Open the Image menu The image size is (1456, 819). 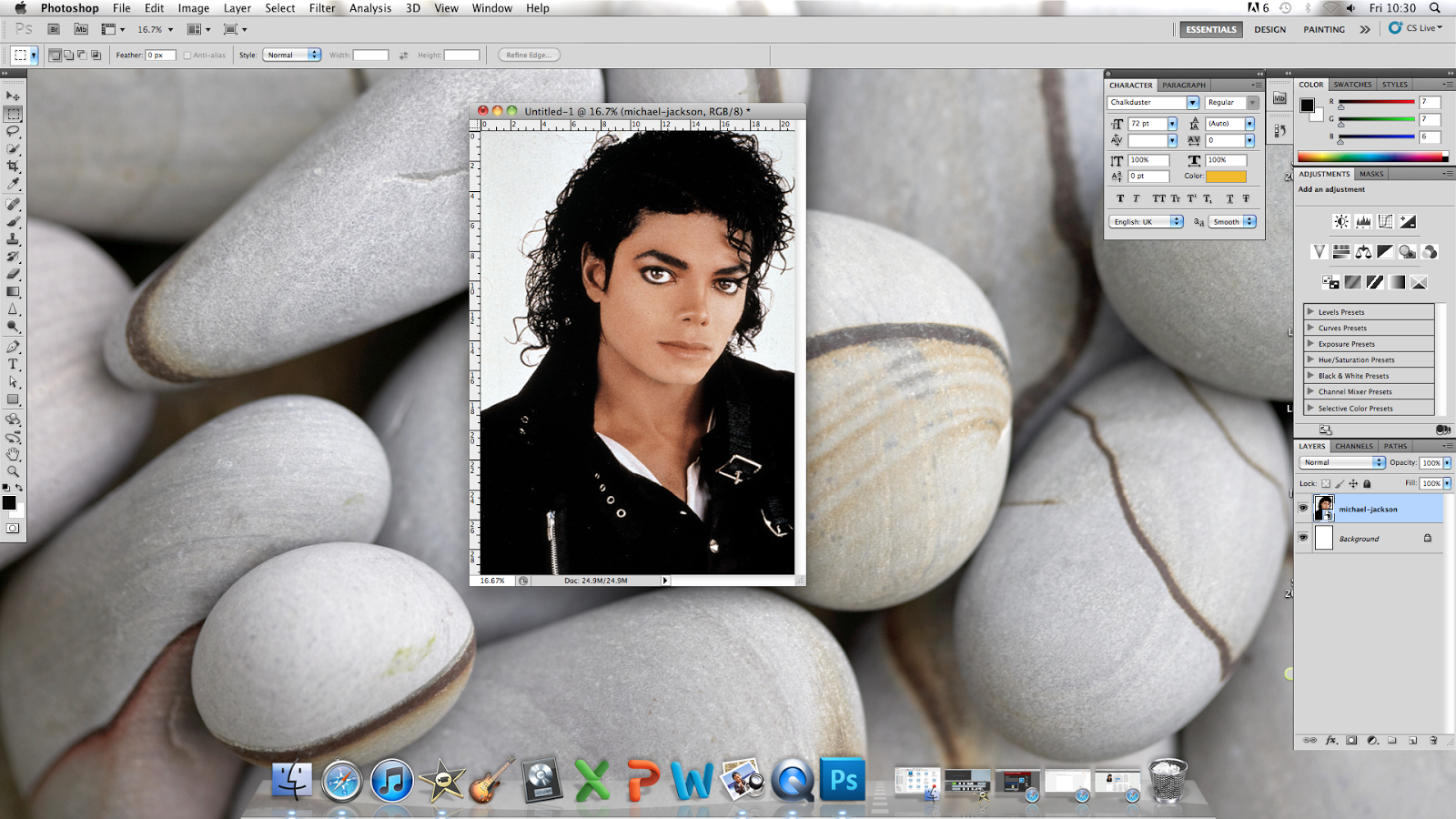tap(194, 8)
